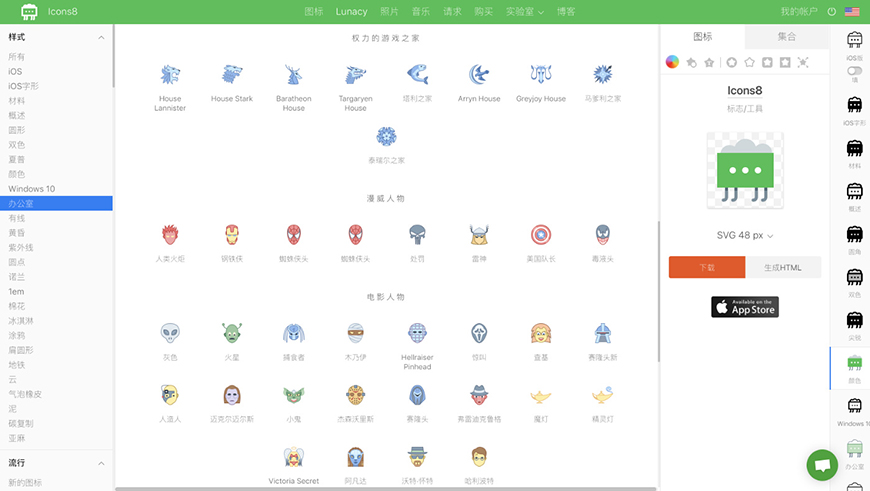Viewport: 870px width, 491px height.
Task: Open Lunacy from the header
Action: (x=351, y=12)
